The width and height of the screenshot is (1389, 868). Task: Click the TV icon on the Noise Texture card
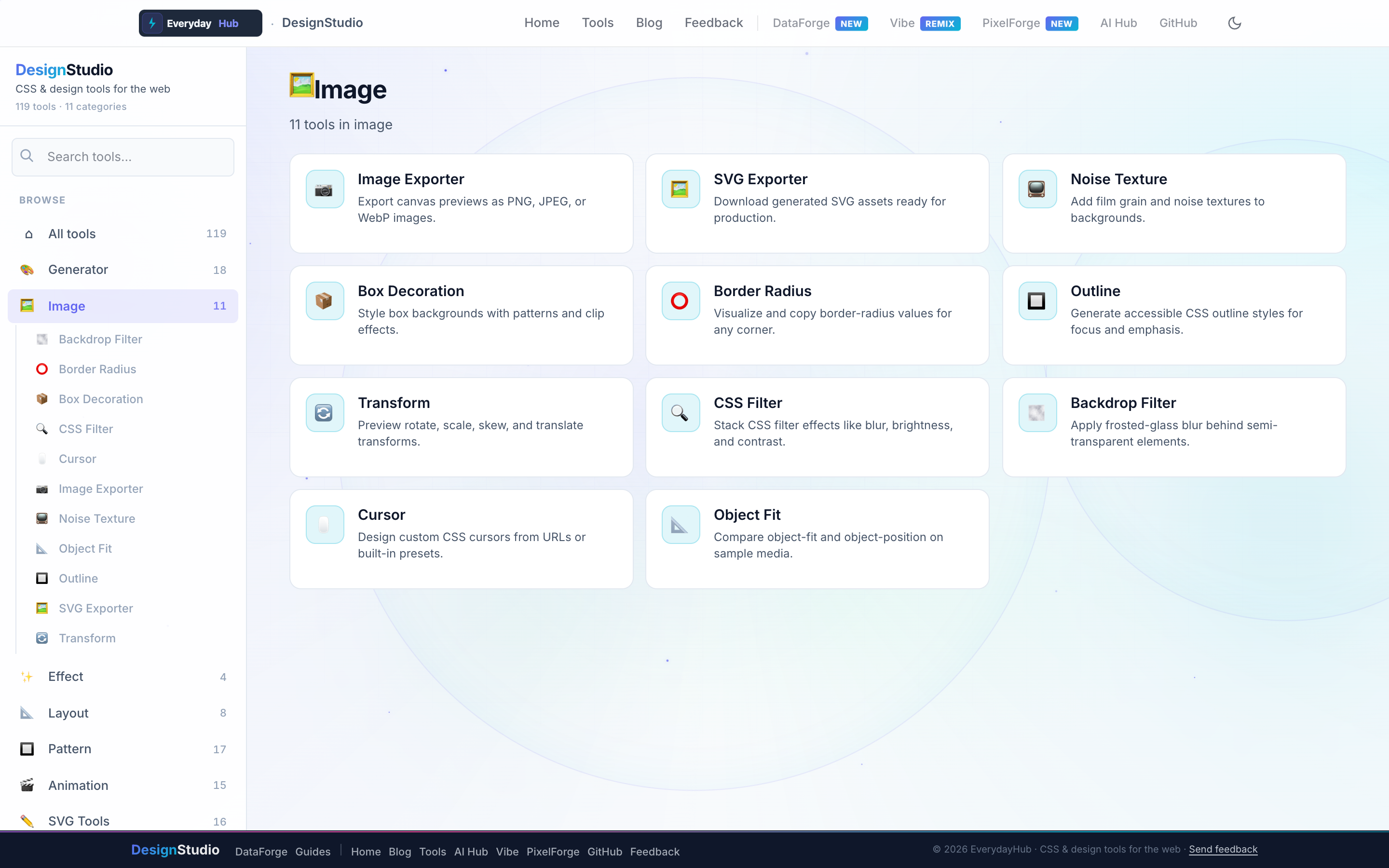tap(1037, 190)
